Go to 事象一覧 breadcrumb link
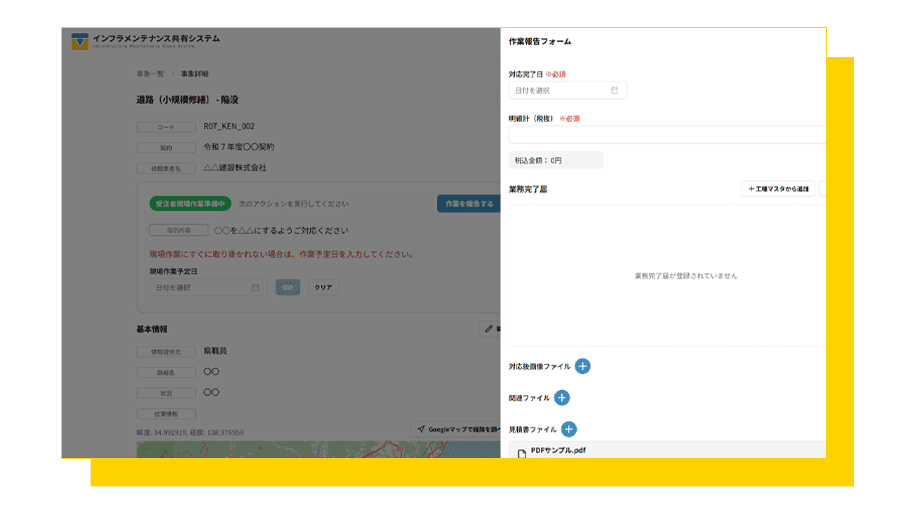 pos(150,74)
